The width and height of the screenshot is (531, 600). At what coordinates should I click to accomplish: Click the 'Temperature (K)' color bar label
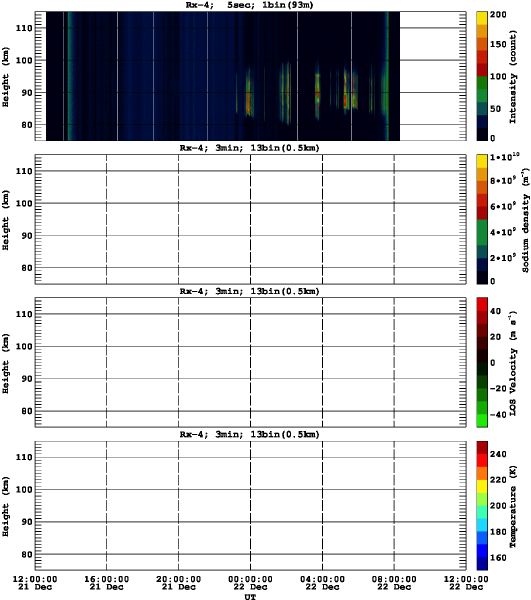tap(513, 506)
